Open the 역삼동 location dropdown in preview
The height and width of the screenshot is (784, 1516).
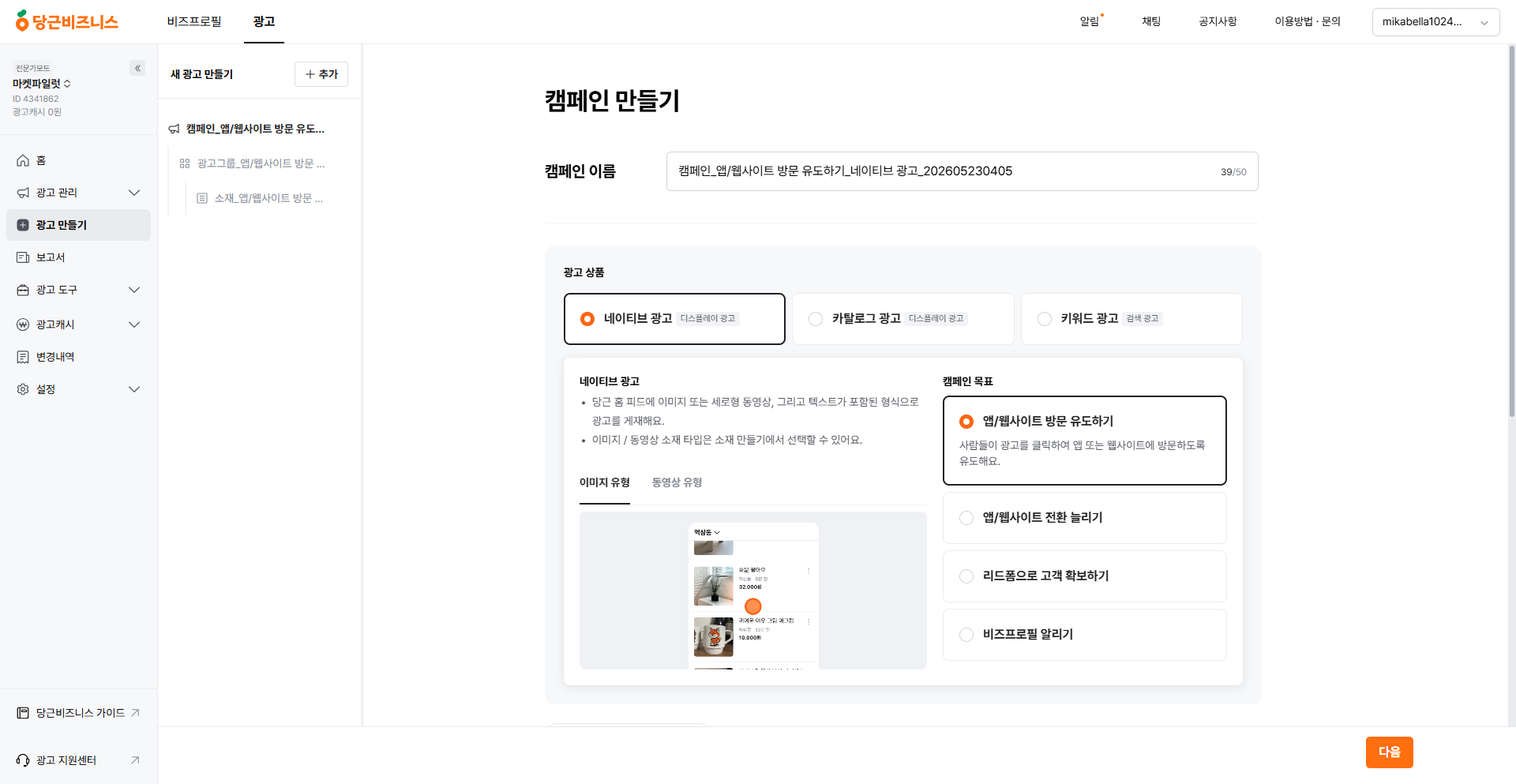707,533
